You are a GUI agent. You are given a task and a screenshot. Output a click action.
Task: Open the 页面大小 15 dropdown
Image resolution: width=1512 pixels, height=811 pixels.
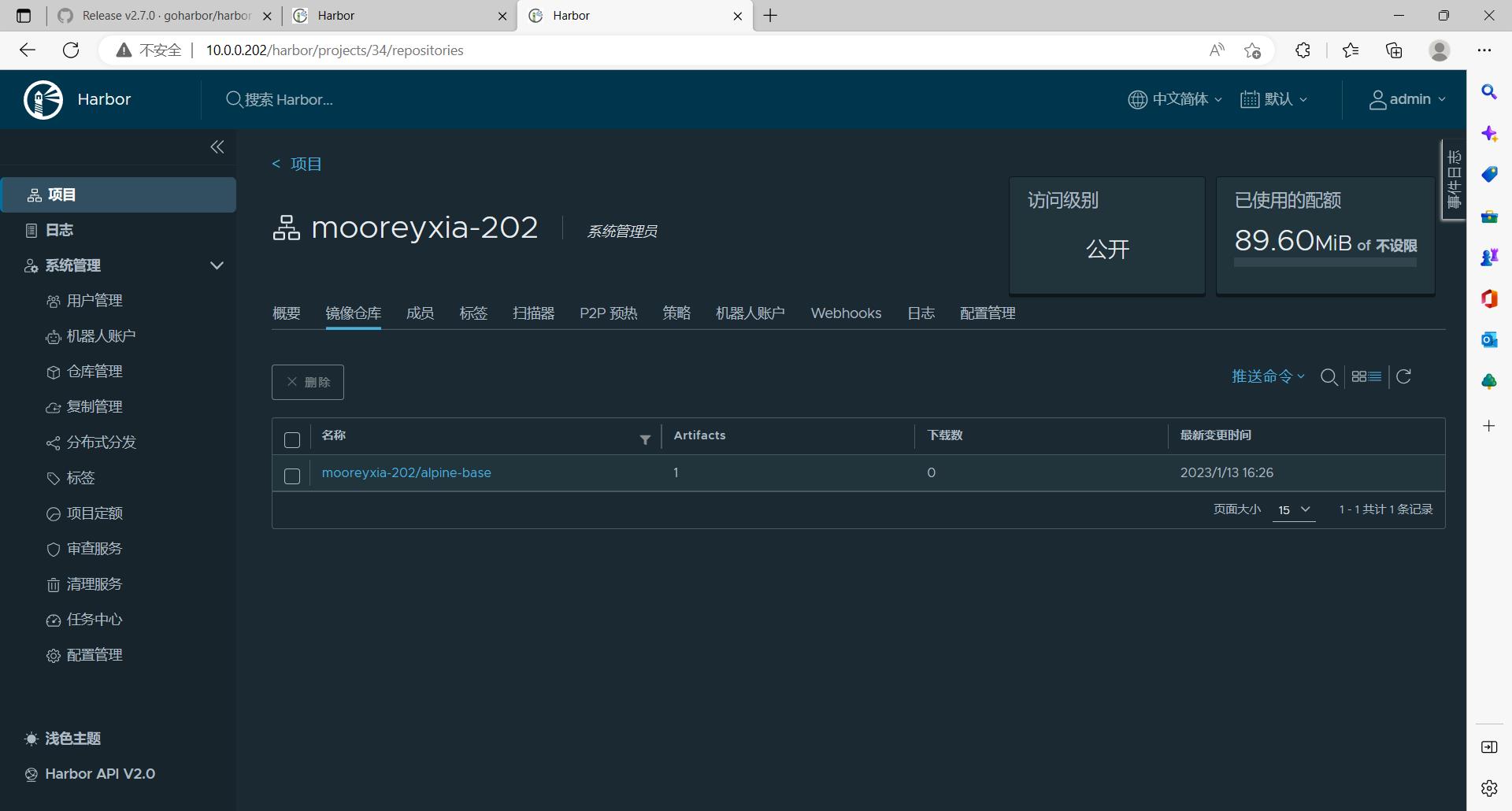coord(1294,510)
